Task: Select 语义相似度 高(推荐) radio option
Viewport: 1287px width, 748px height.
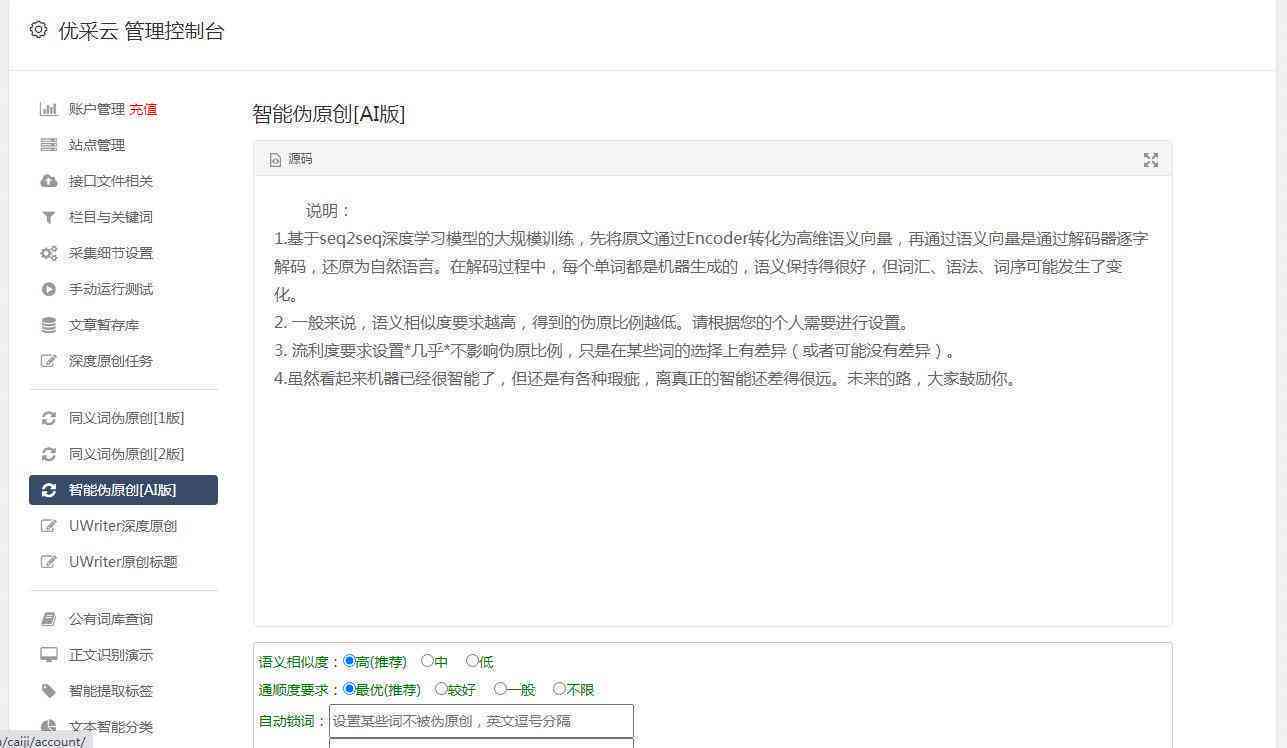Action: pyautogui.click(x=349, y=661)
